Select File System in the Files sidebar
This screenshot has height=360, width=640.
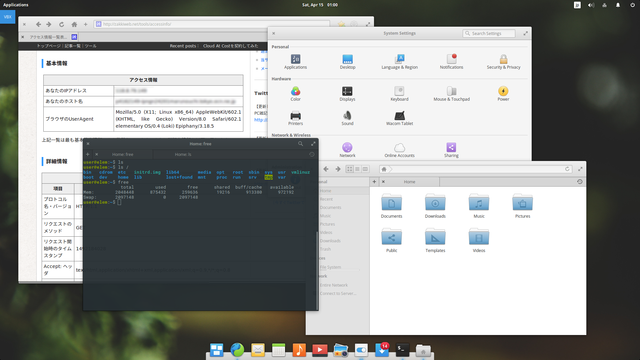pos(330,267)
